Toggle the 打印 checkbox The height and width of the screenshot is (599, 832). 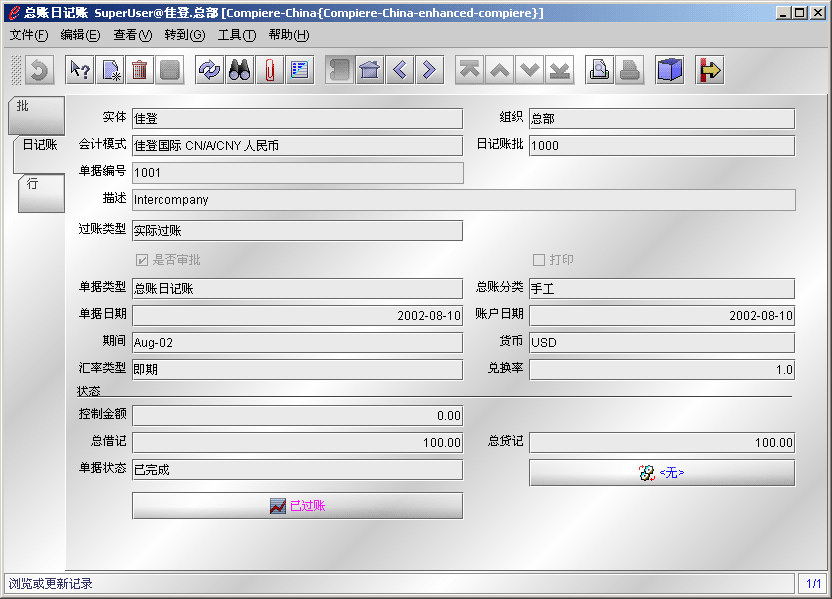539,260
